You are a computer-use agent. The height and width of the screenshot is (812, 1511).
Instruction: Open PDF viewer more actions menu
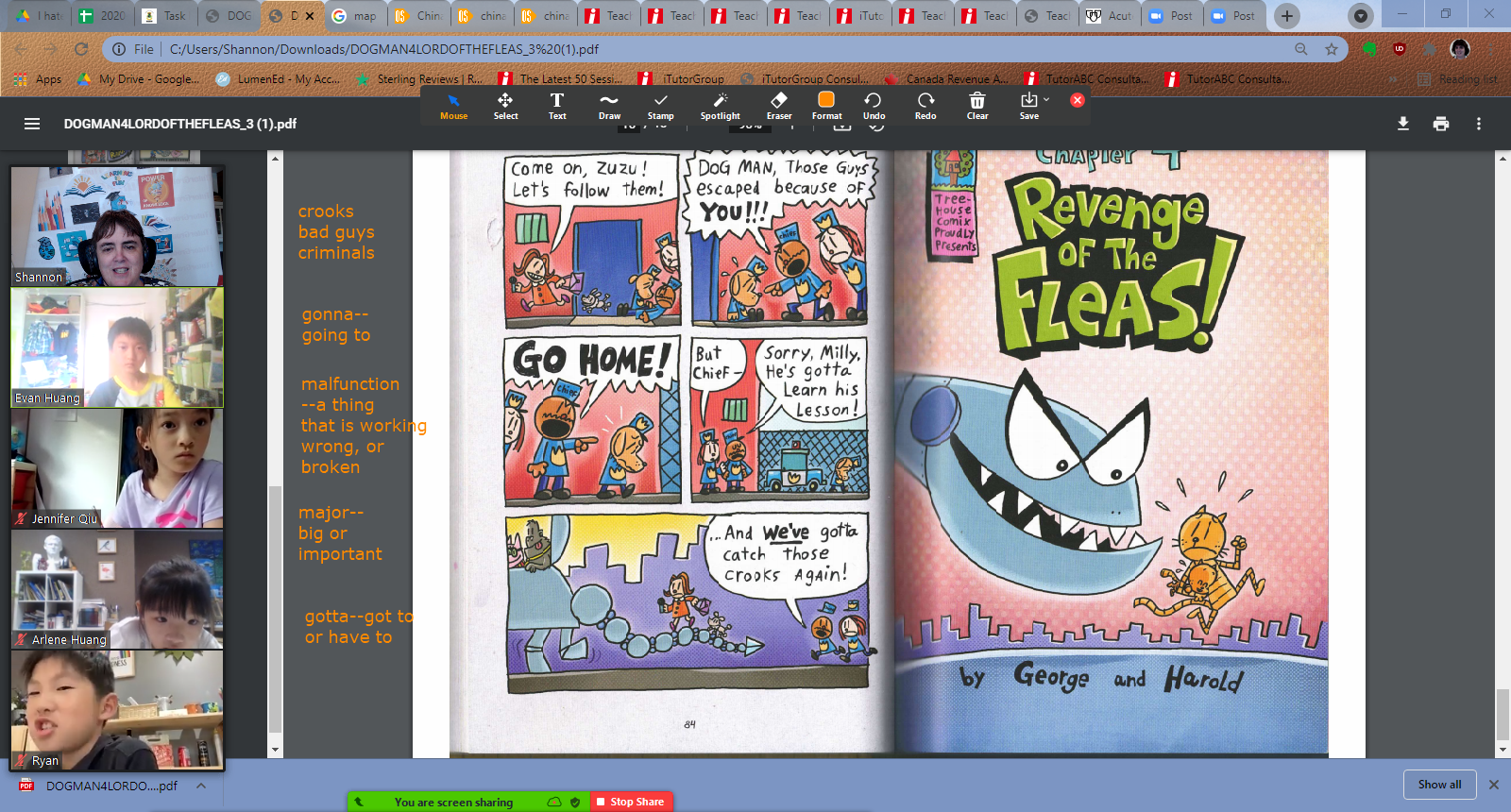click(x=1479, y=124)
